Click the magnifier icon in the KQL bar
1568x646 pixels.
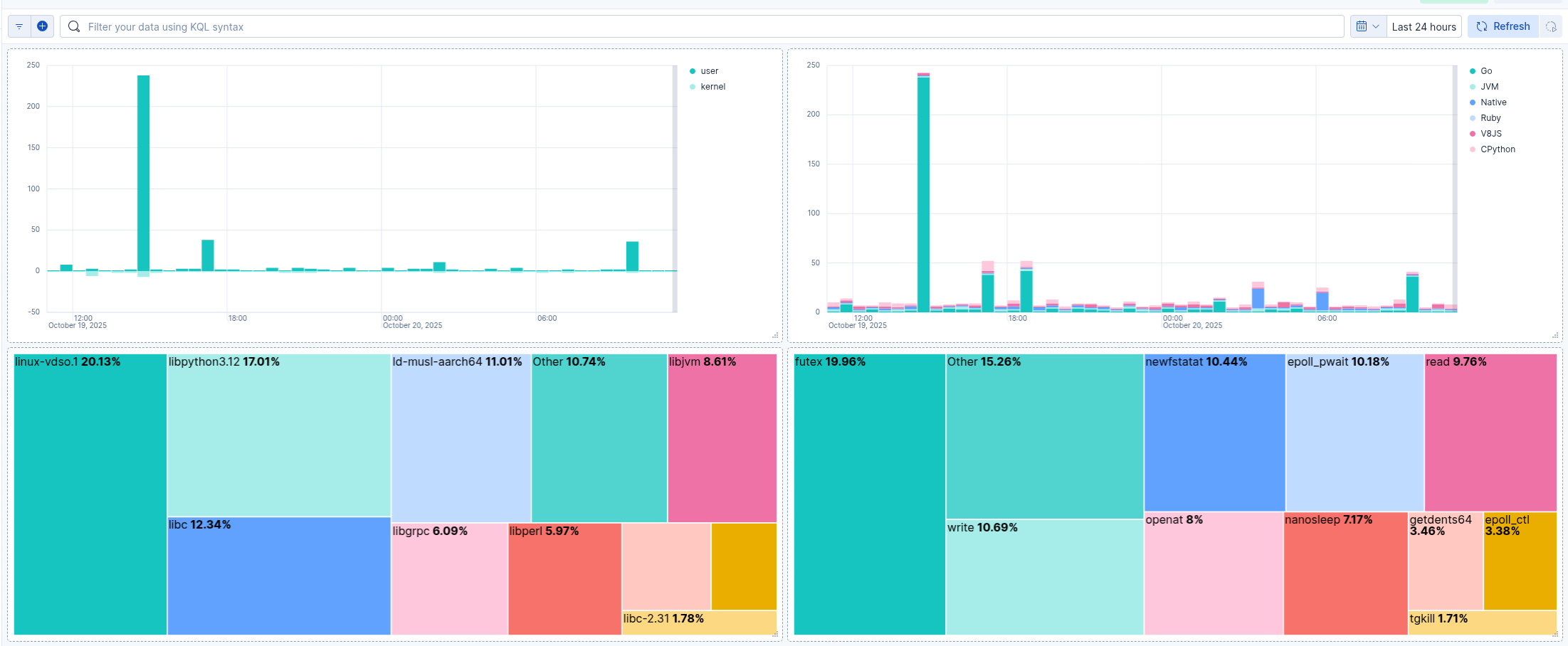pyautogui.click(x=74, y=26)
